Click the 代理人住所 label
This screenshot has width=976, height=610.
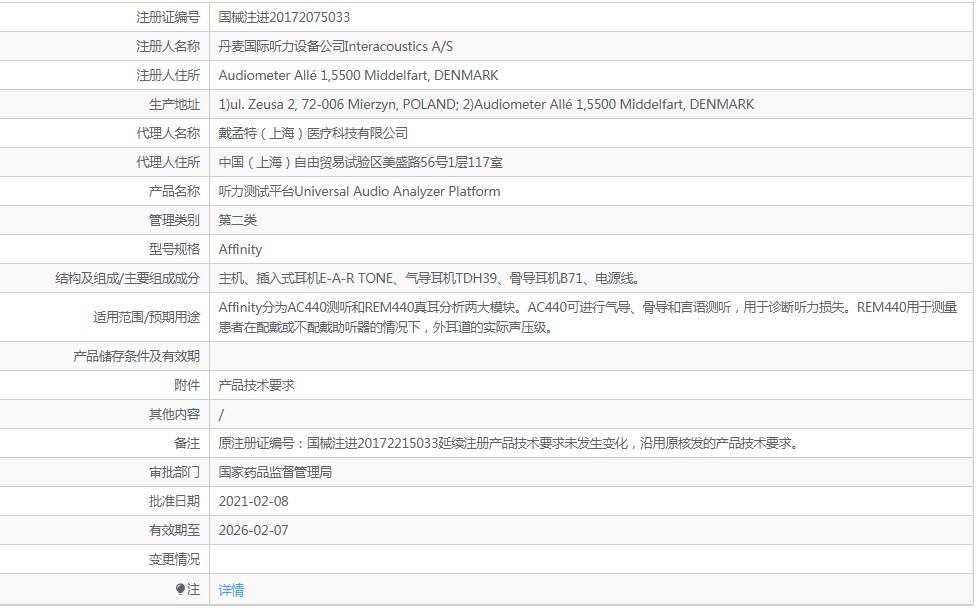[168, 162]
